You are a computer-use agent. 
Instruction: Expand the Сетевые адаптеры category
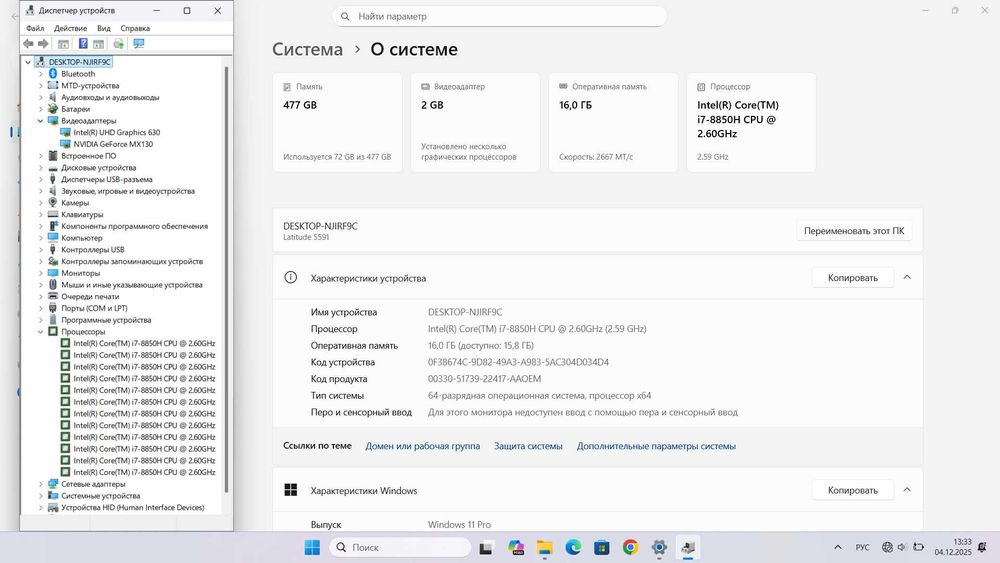coord(41,484)
